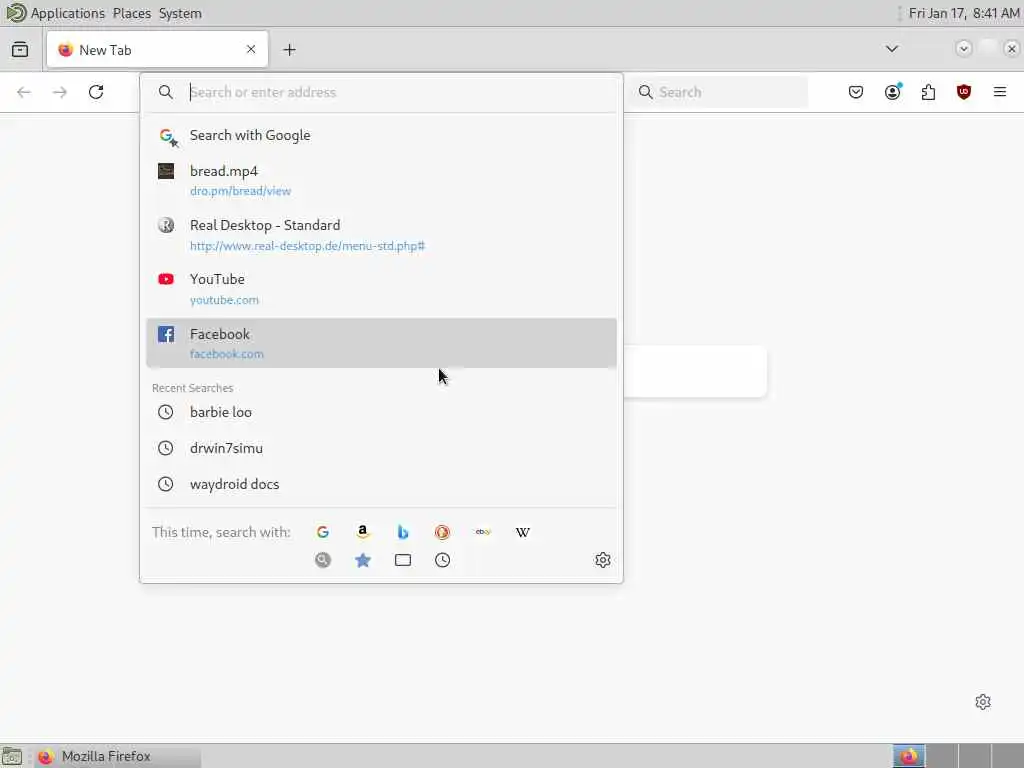
Task: Open search settings gear in dropdown
Action: 602,560
